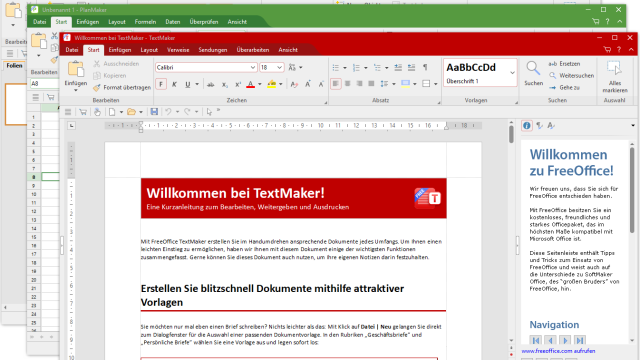Toggle italic formatting (K button)
Screen dimensions: 640x360
pos(174,84)
